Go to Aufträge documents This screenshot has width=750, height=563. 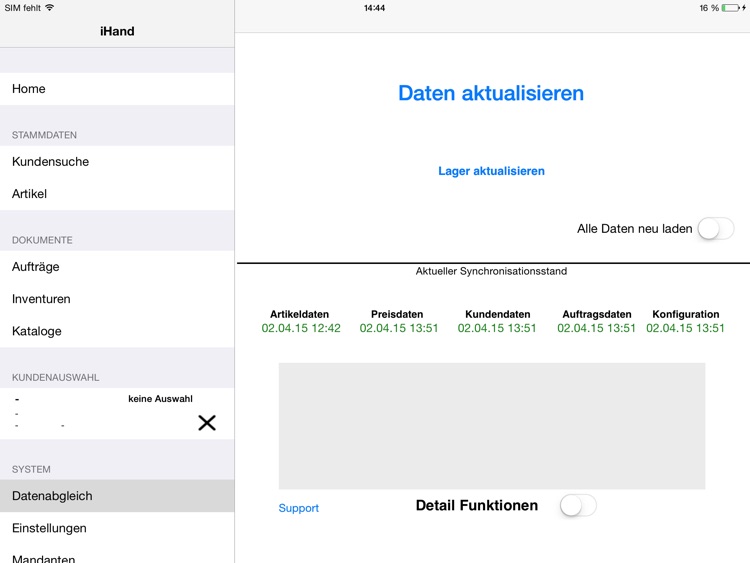(117, 266)
